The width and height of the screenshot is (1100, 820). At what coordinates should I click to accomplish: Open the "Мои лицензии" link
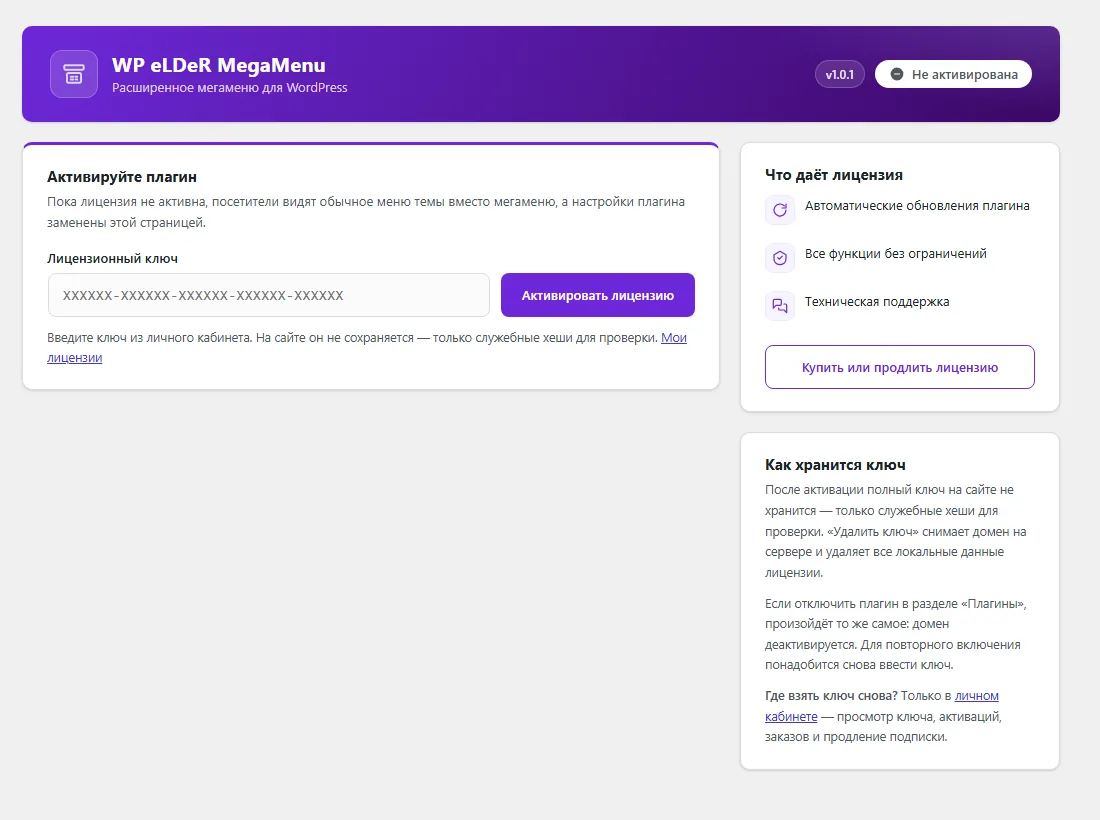tap(673, 338)
